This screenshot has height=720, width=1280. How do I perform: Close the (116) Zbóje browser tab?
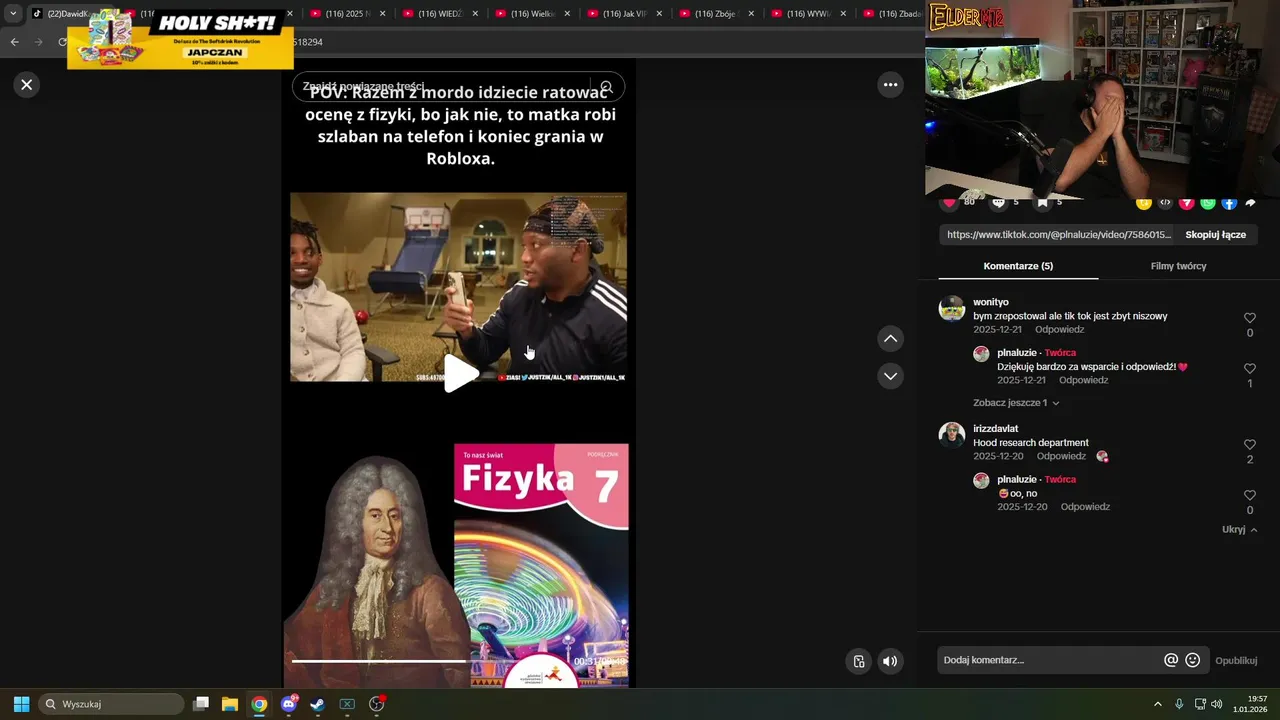coord(751,14)
